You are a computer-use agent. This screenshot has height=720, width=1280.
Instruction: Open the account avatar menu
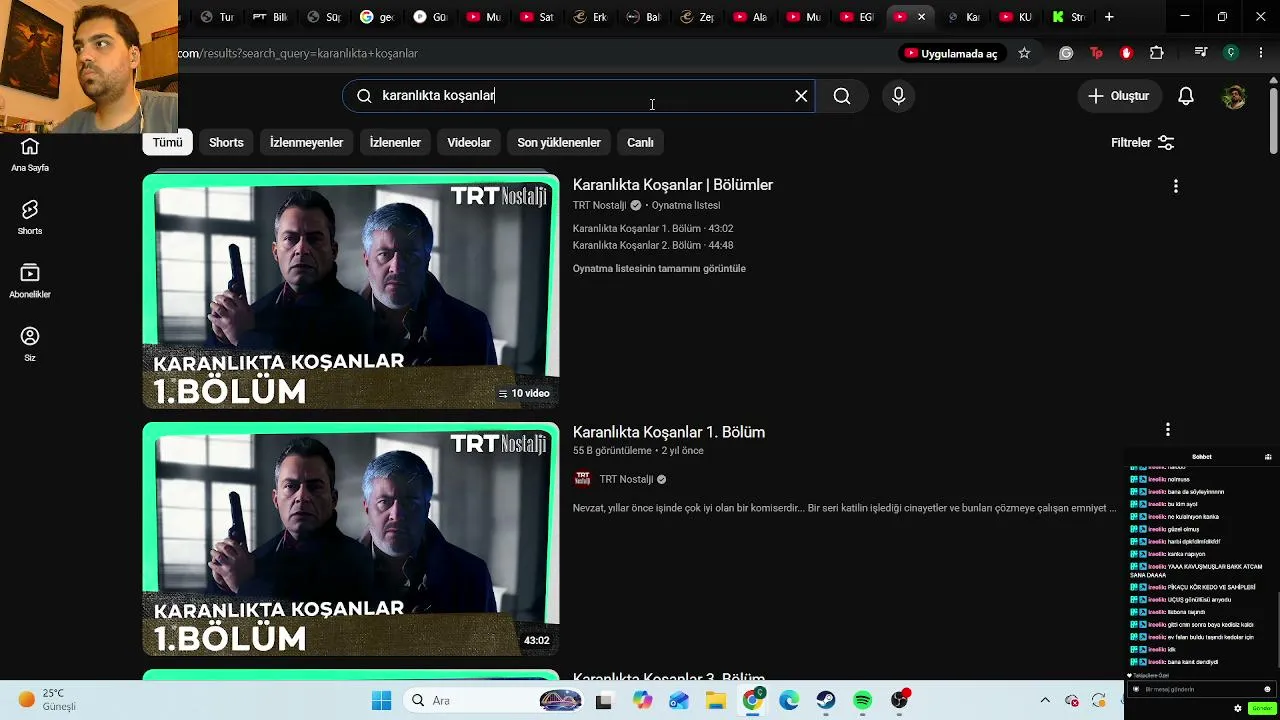pyautogui.click(x=1234, y=96)
